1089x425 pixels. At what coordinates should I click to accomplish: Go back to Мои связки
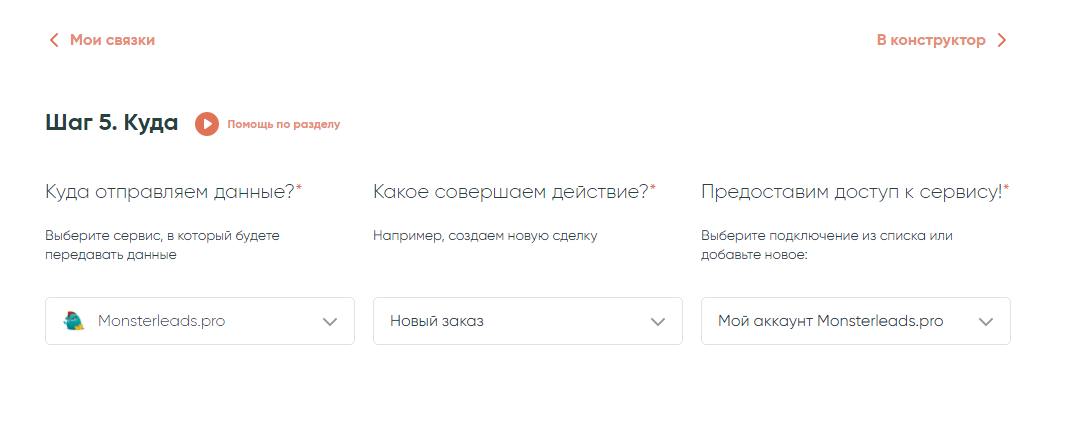112,40
